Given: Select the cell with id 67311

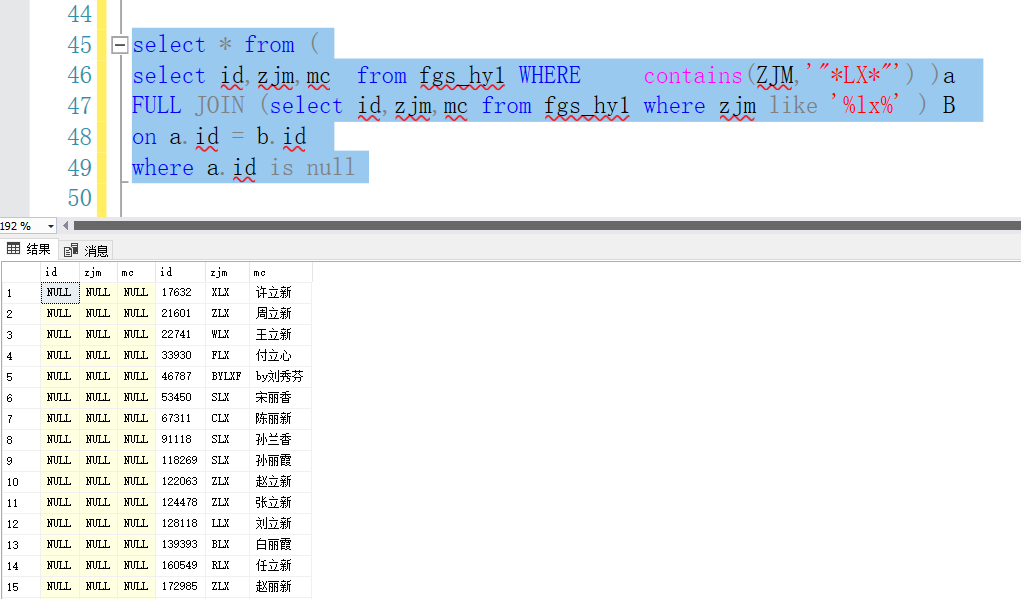Looking at the screenshot, I should coord(180,419).
